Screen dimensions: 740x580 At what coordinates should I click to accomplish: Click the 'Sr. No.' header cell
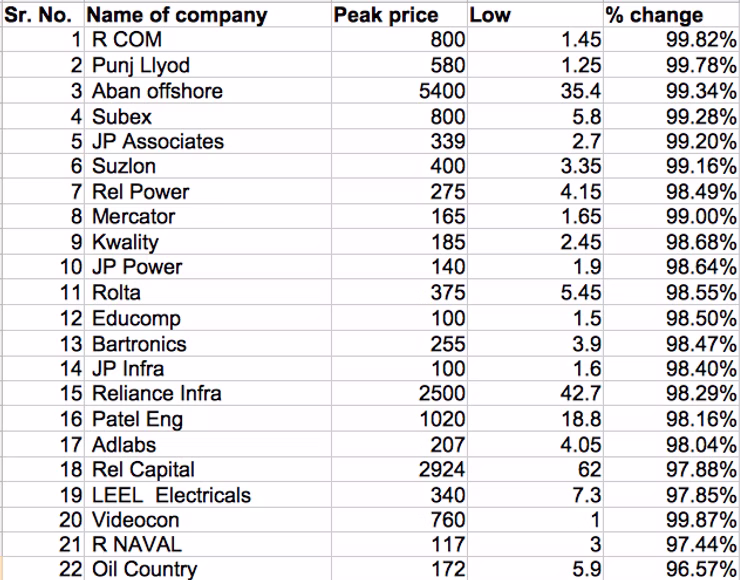pos(43,15)
